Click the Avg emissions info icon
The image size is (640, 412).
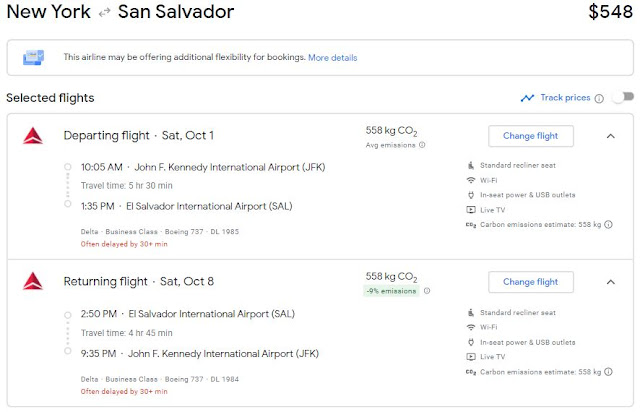(x=423, y=145)
